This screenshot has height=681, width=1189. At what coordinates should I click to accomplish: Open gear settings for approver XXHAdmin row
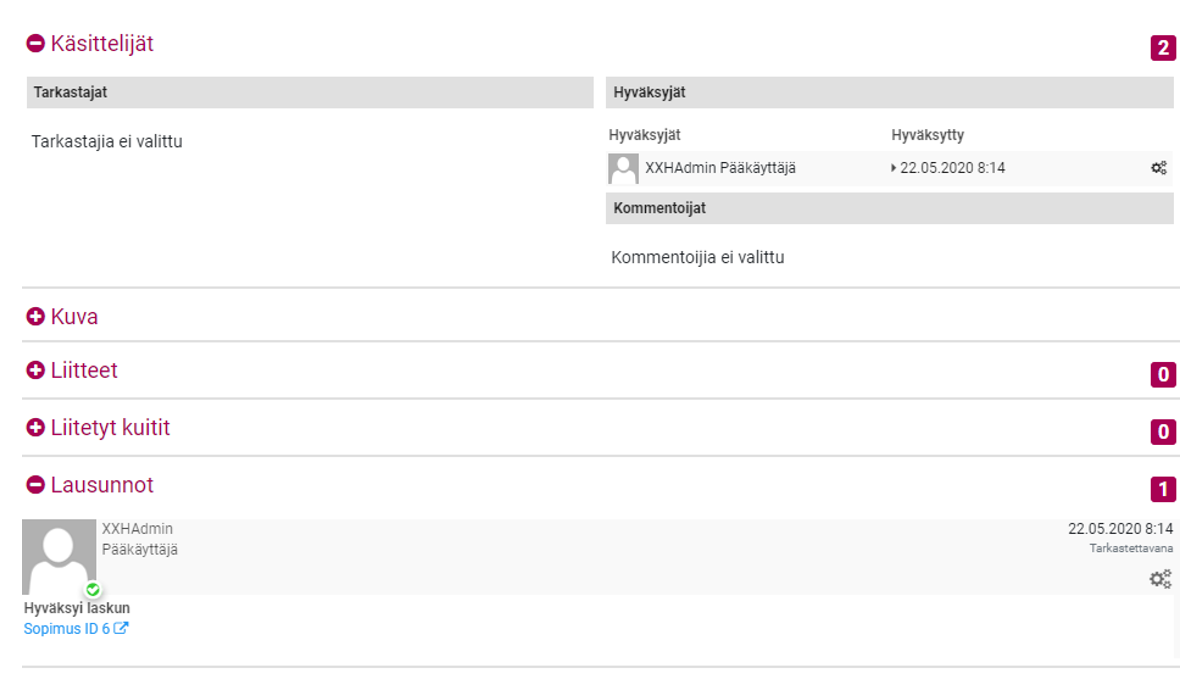point(1159,168)
